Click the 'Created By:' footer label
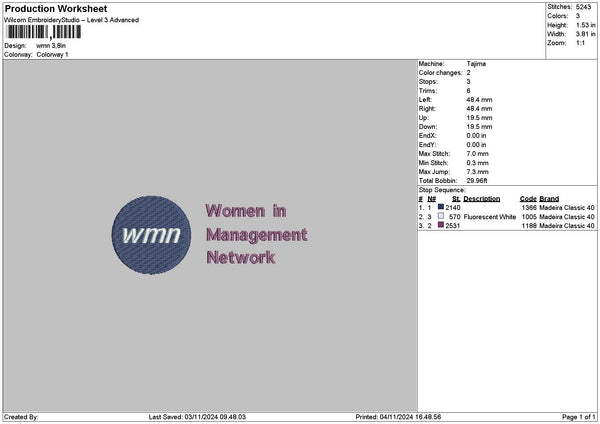 click(x=21, y=417)
